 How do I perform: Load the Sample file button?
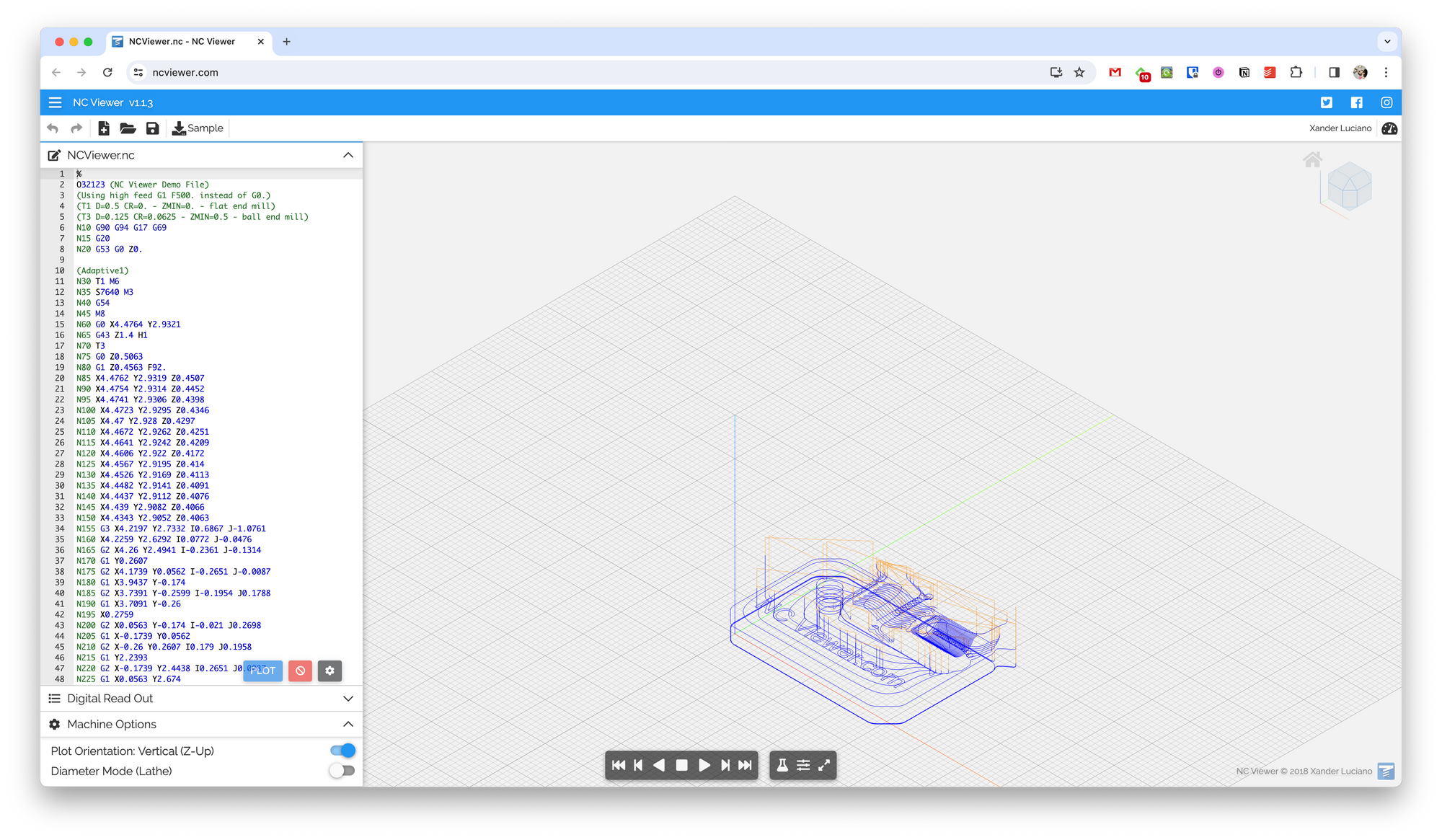pyautogui.click(x=198, y=128)
